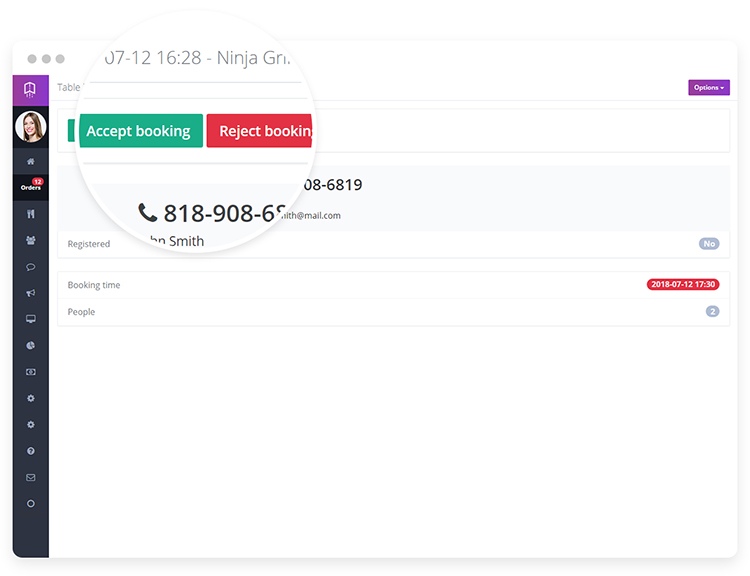Image resolution: width=750 pixels, height=576 pixels.
Task: Click the magnified 818-908 phone number
Action: click(x=213, y=213)
